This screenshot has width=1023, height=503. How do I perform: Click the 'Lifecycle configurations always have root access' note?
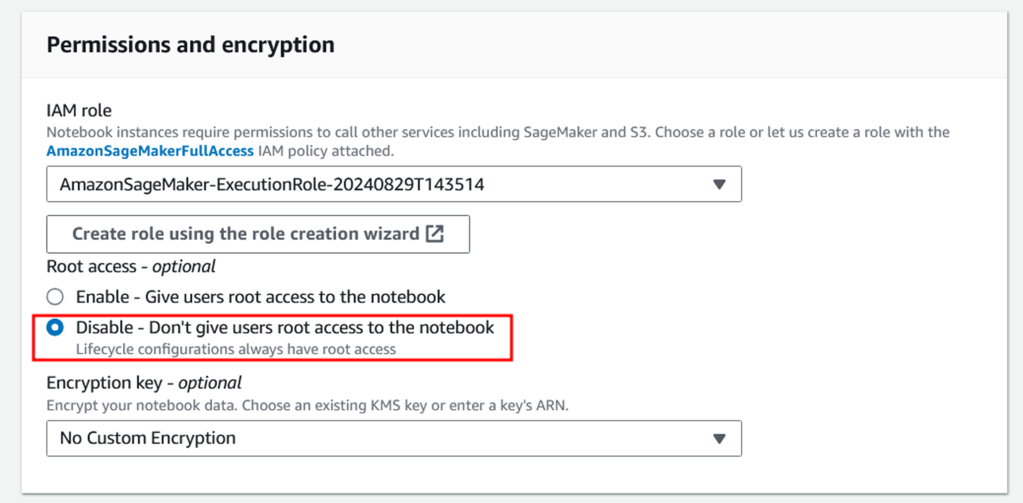[236, 349]
